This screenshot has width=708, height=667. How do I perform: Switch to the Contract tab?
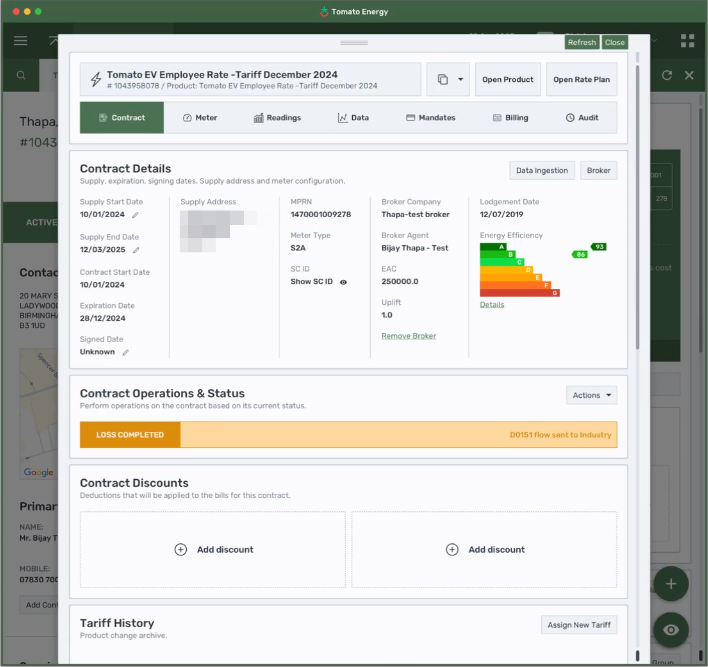tap(122, 117)
